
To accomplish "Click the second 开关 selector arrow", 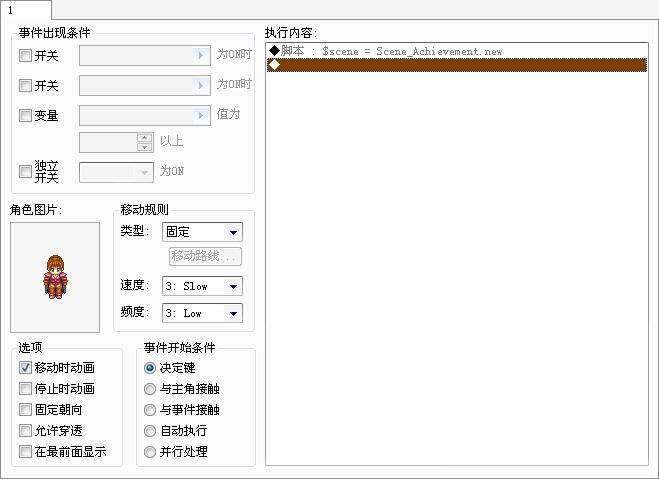I will tap(201, 85).
